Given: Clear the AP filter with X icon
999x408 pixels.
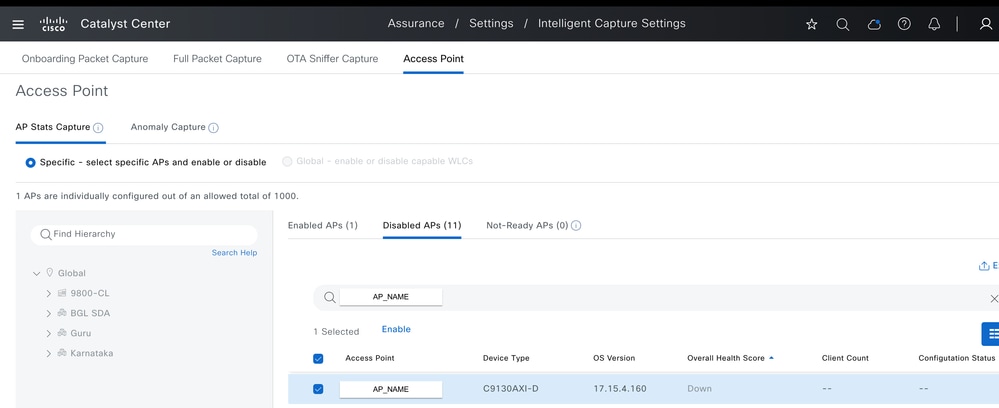Looking at the screenshot, I should pyautogui.click(x=993, y=298).
